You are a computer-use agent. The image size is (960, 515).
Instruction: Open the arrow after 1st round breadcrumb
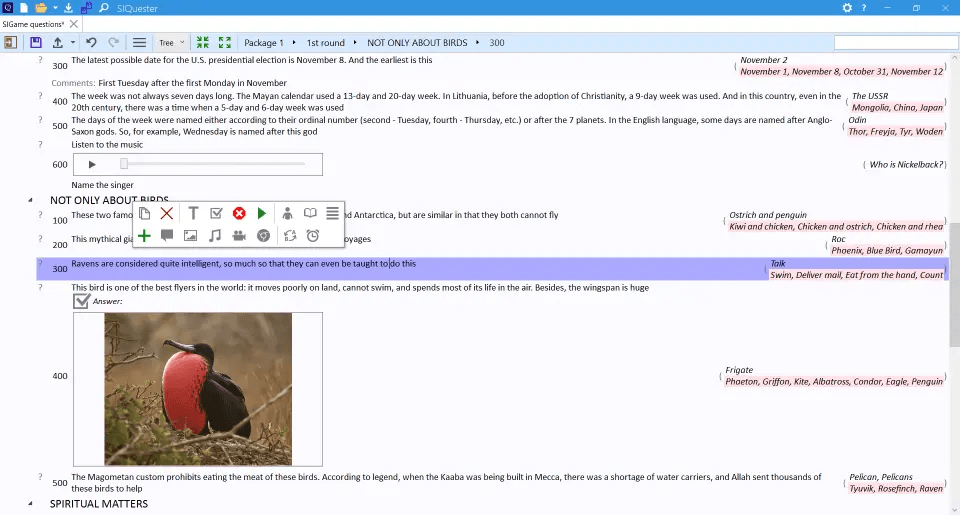click(x=354, y=42)
